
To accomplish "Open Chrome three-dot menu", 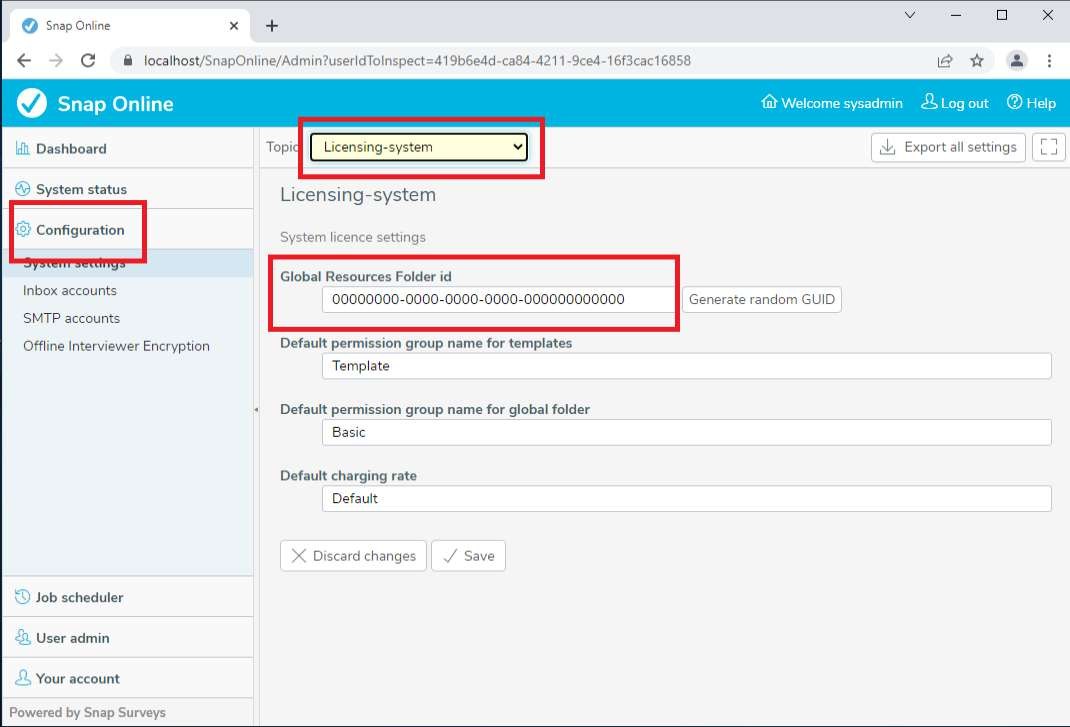I will (x=1049, y=60).
